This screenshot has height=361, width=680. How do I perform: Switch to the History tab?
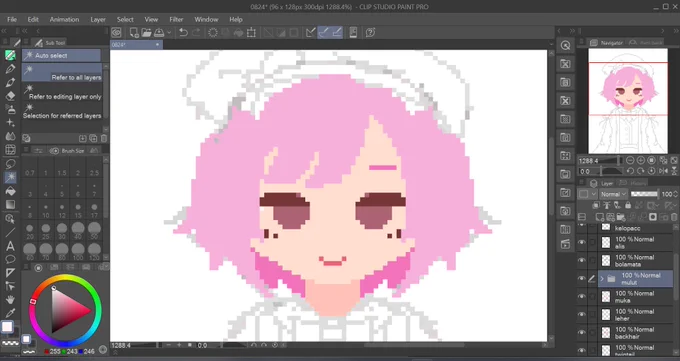[634, 183]
